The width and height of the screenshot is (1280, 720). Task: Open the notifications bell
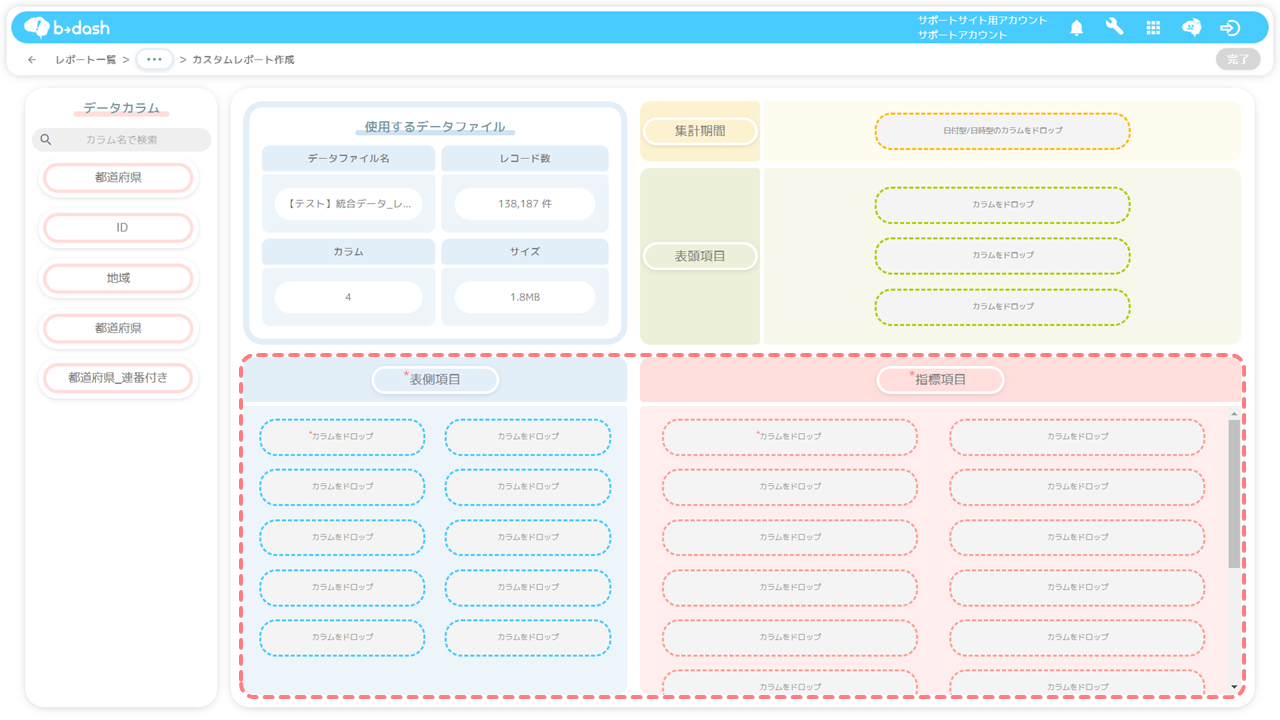(1076, 28)
